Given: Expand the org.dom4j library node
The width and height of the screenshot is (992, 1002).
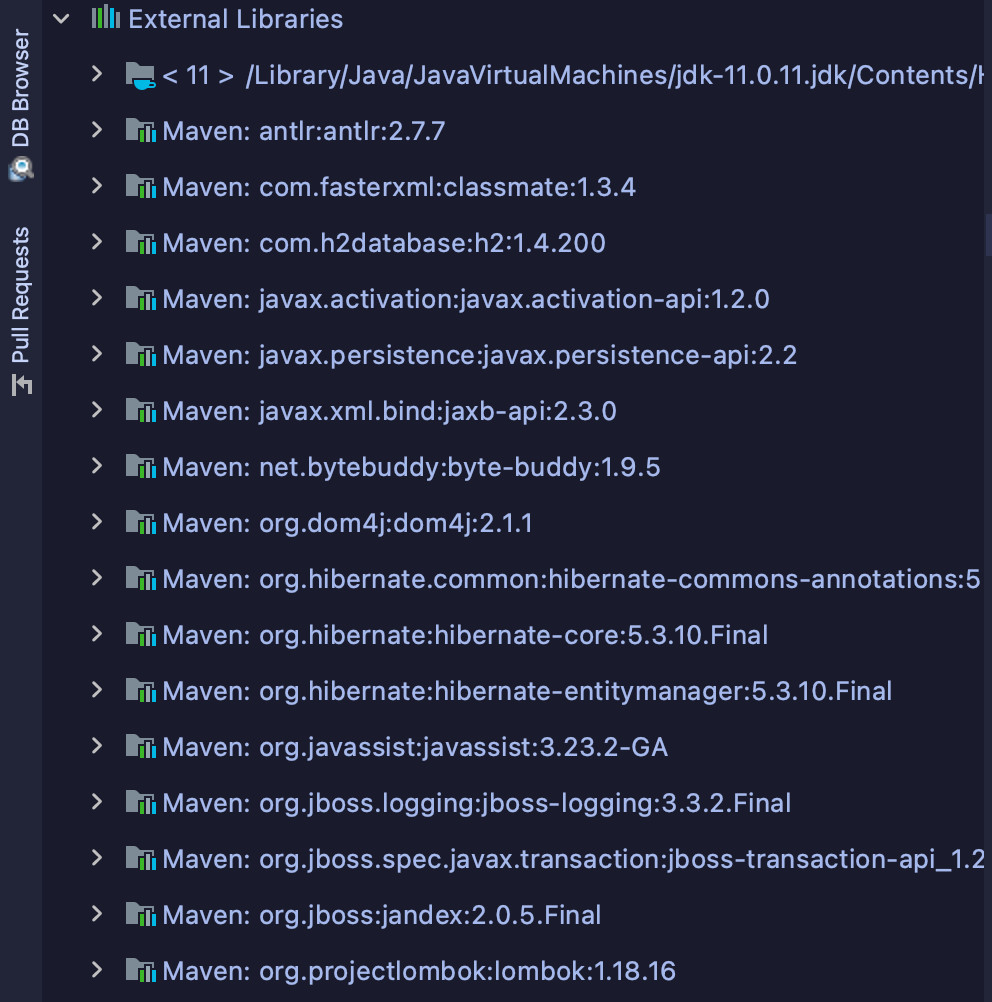Looking at the screenshot, I should pyautogui.click(x=97, y=522).
